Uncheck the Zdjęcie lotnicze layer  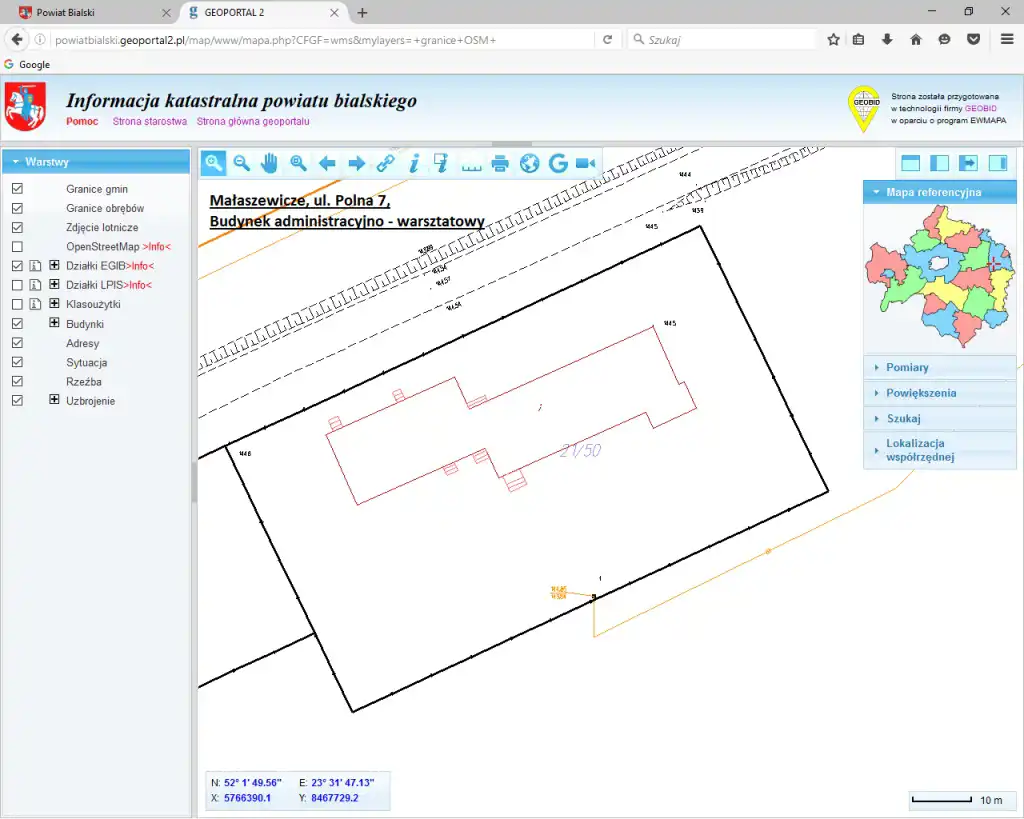pos(17,228)
